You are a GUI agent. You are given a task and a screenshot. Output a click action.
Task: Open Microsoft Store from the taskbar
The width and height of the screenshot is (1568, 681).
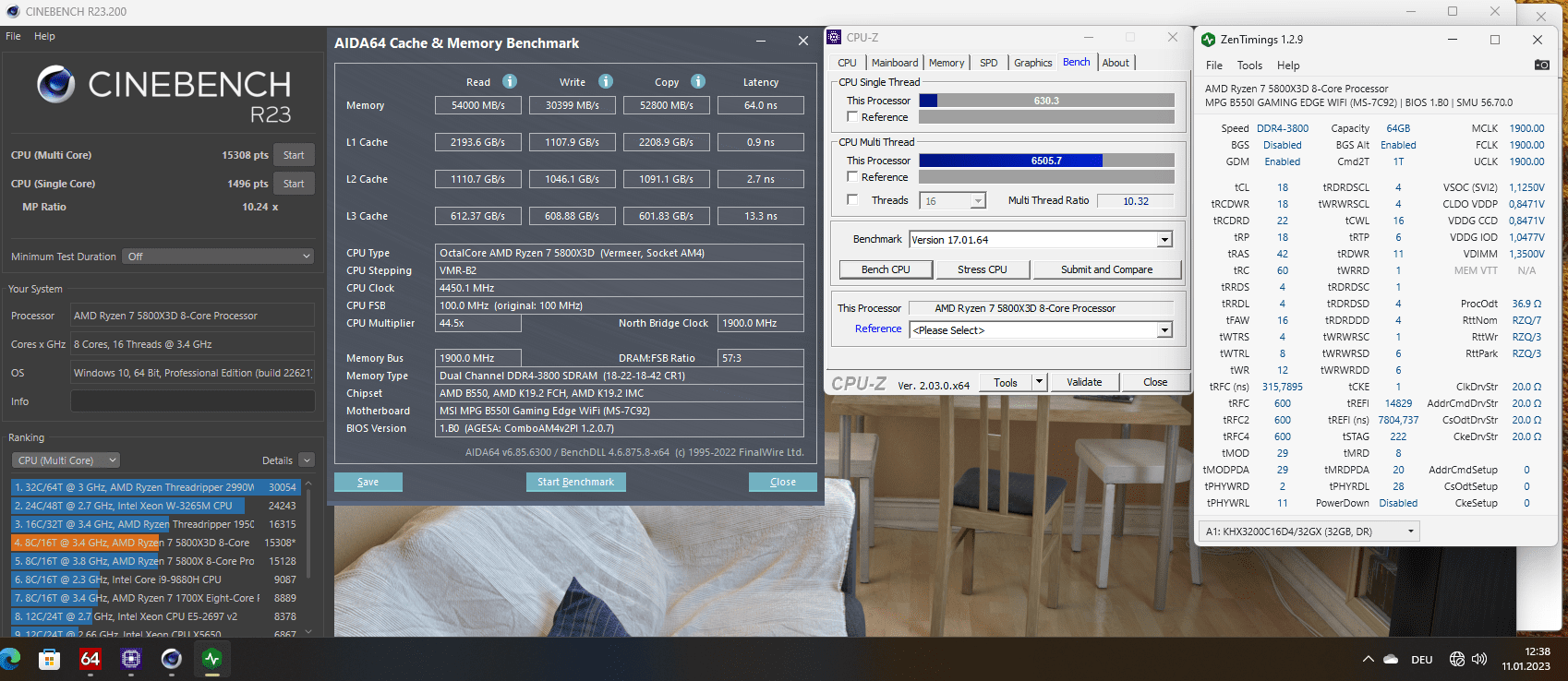49,659
